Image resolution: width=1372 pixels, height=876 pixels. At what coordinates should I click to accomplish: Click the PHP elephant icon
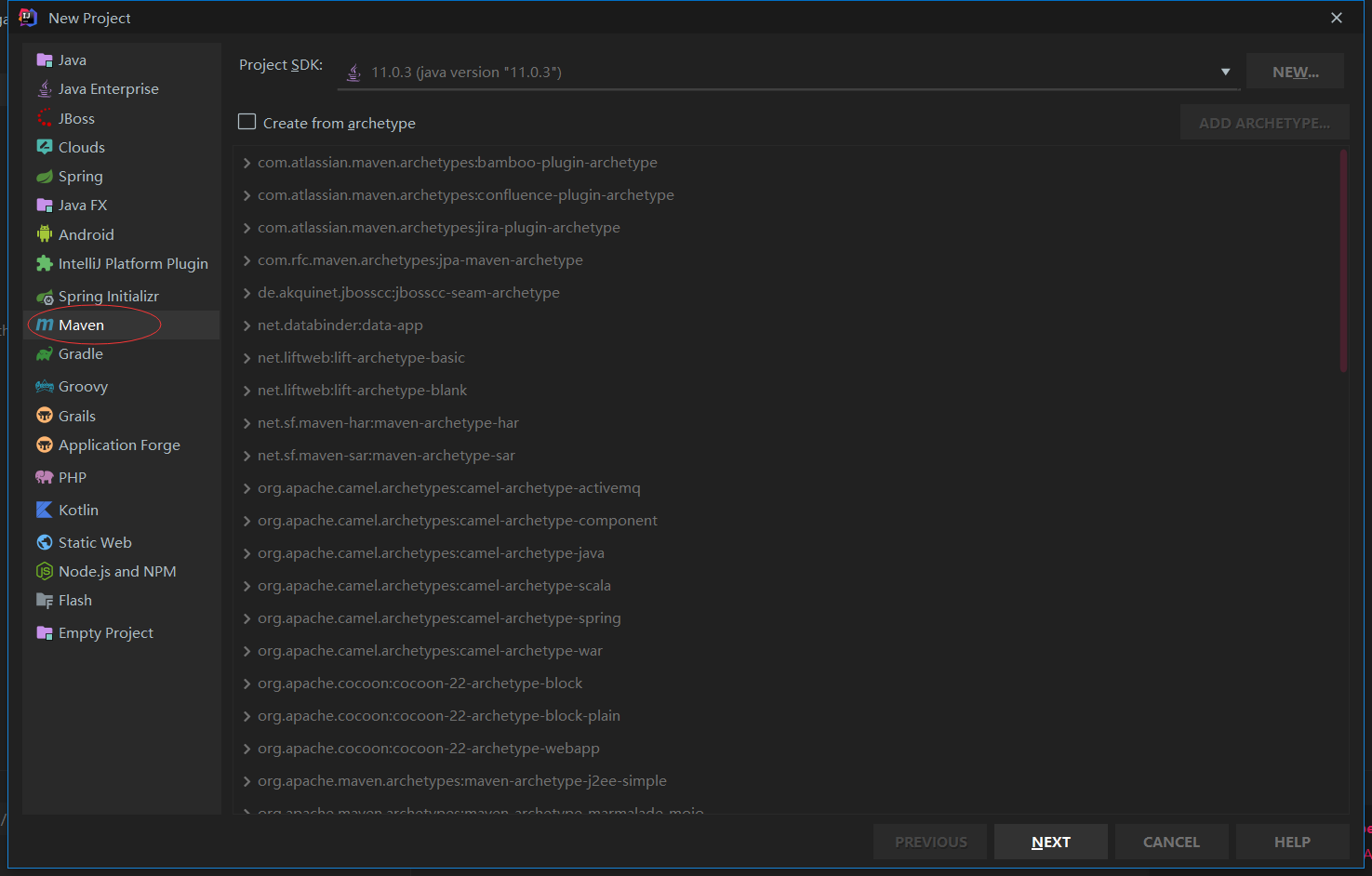coord(44,477)
